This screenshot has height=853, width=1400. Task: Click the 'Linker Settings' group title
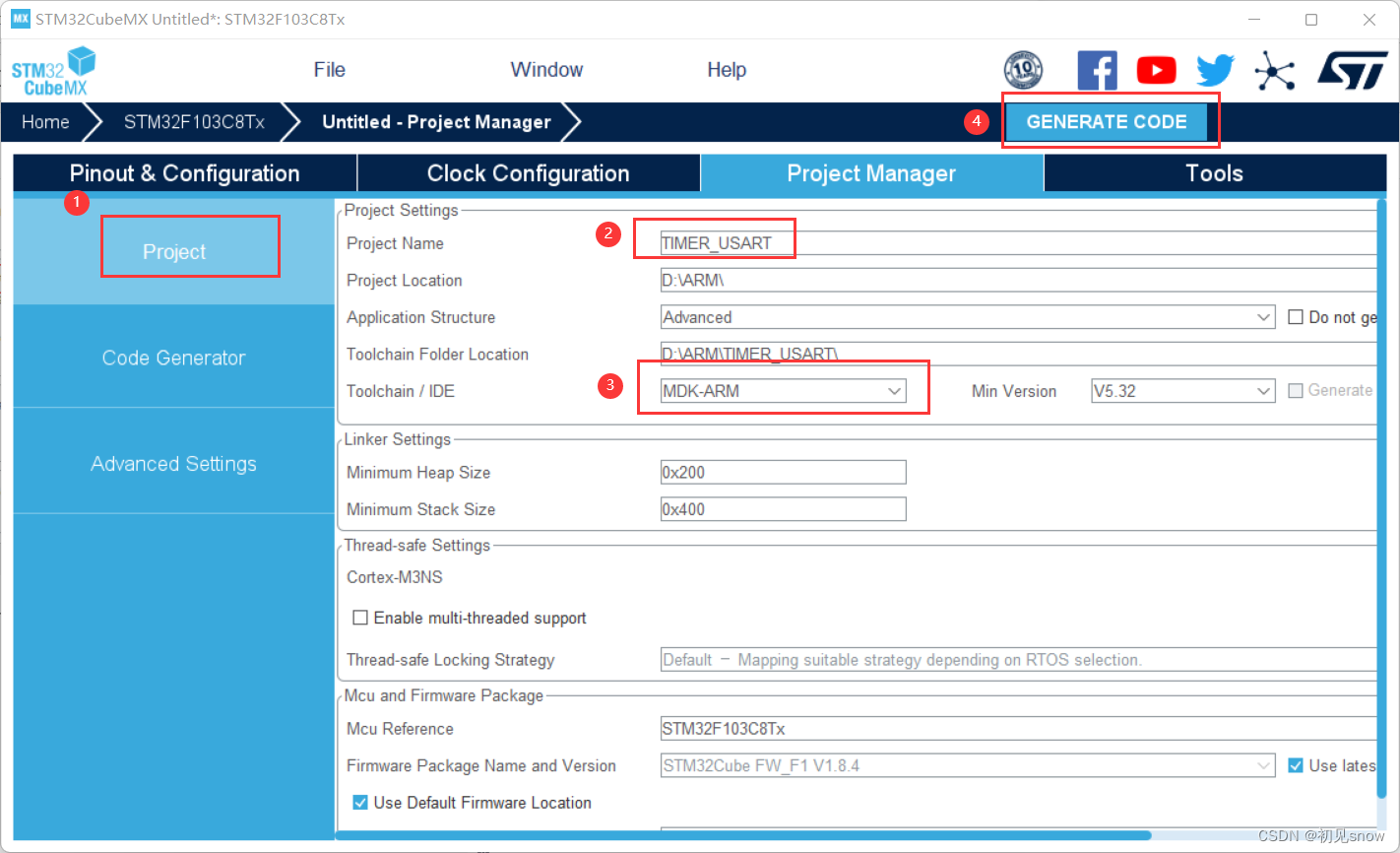tap(398, 439)
